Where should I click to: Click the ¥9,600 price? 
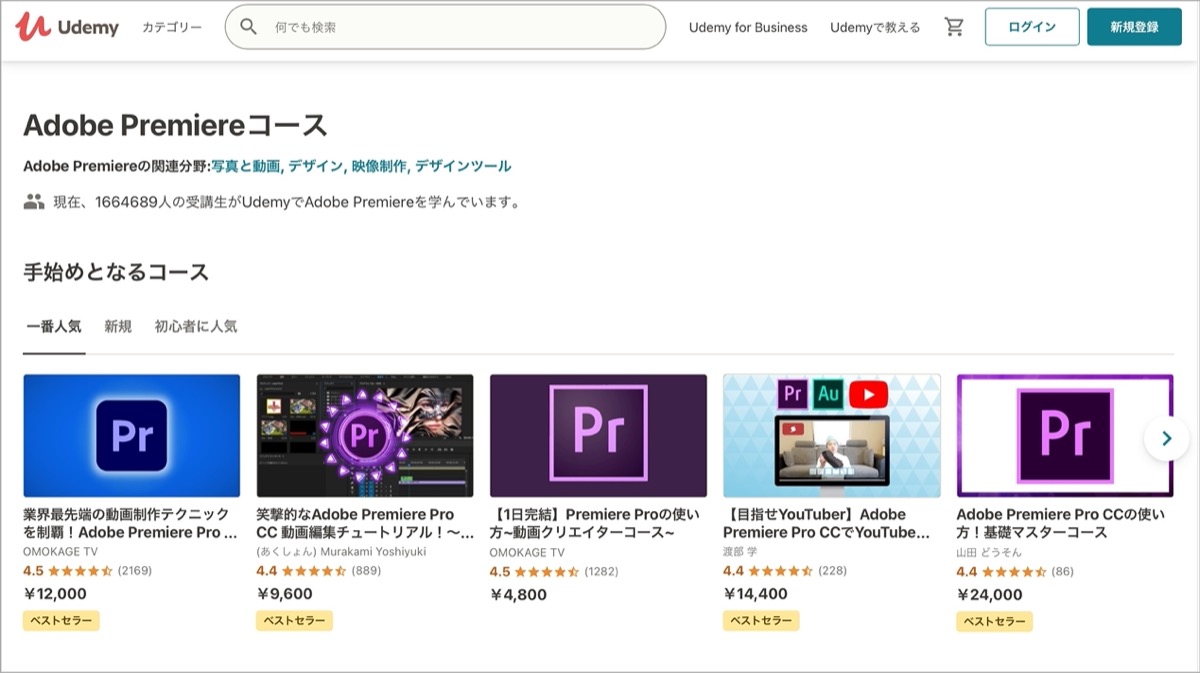point(285,594)
